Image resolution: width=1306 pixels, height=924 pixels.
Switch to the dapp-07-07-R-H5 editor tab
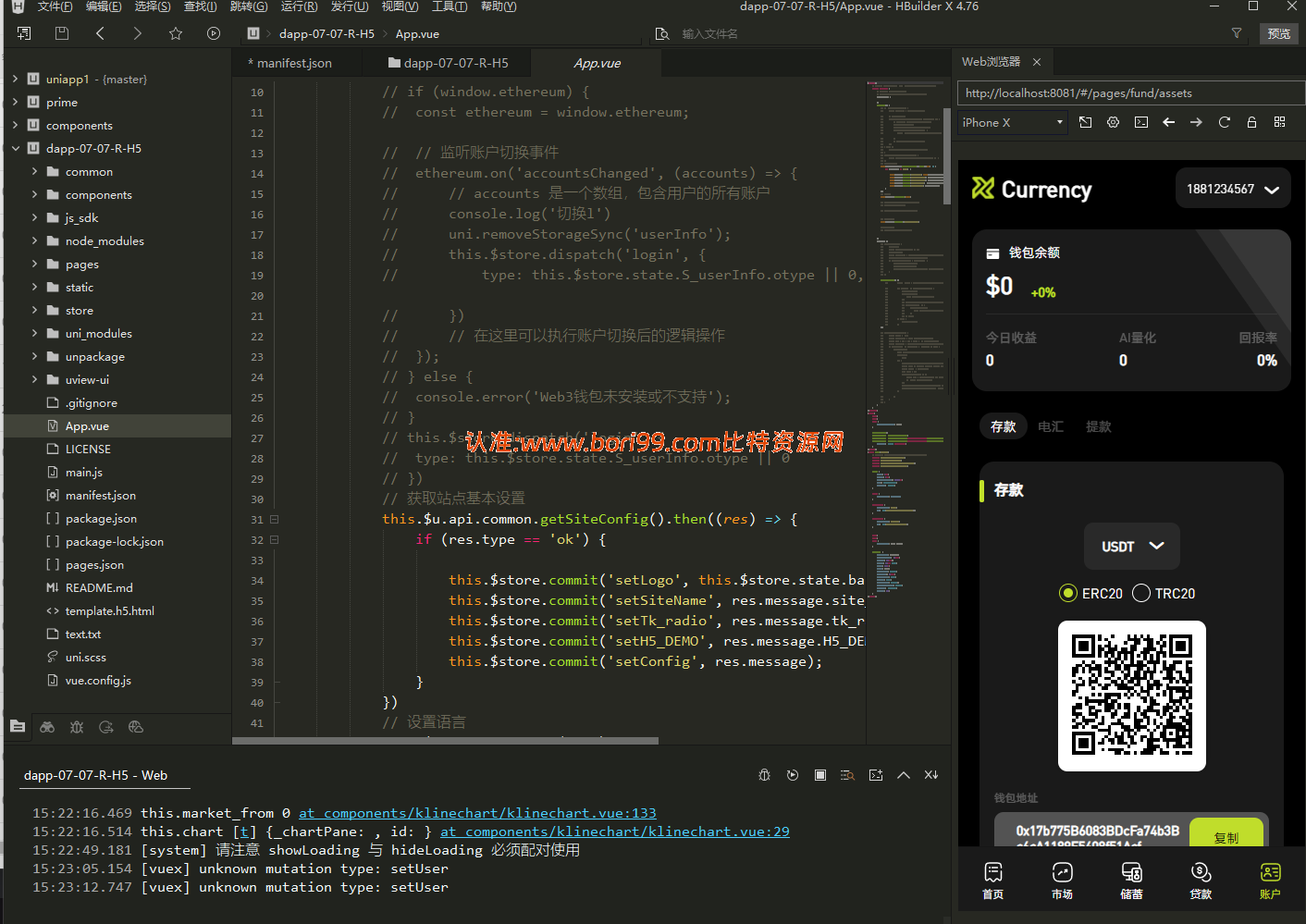pyautogui.click(x=449, y=63)
